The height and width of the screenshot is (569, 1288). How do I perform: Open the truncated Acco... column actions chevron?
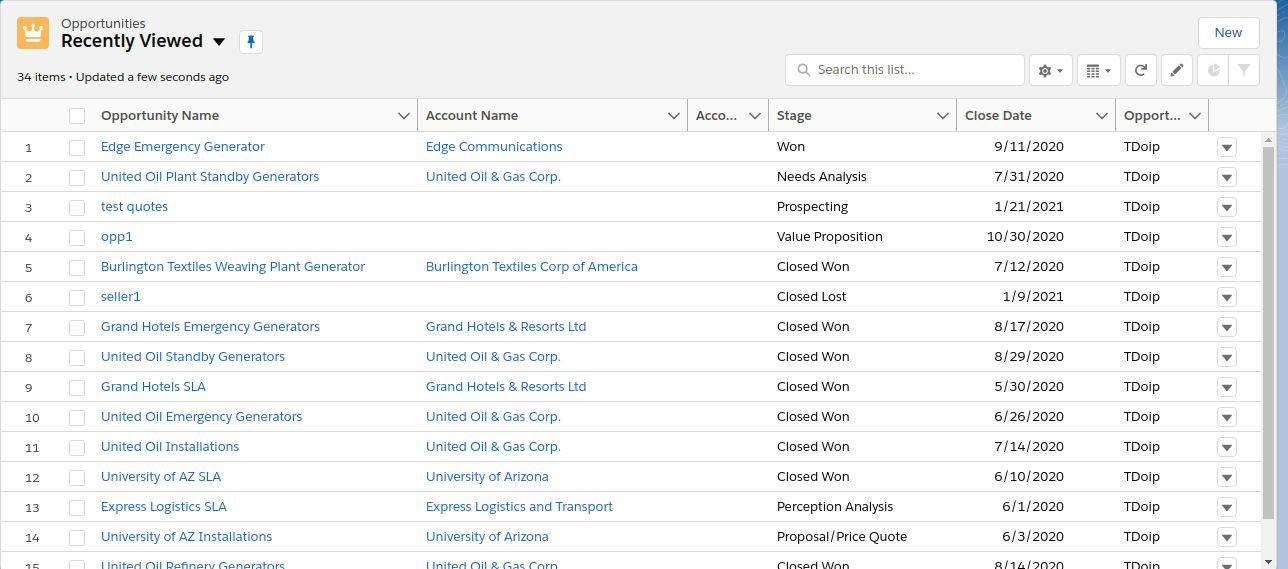(755, 116)
